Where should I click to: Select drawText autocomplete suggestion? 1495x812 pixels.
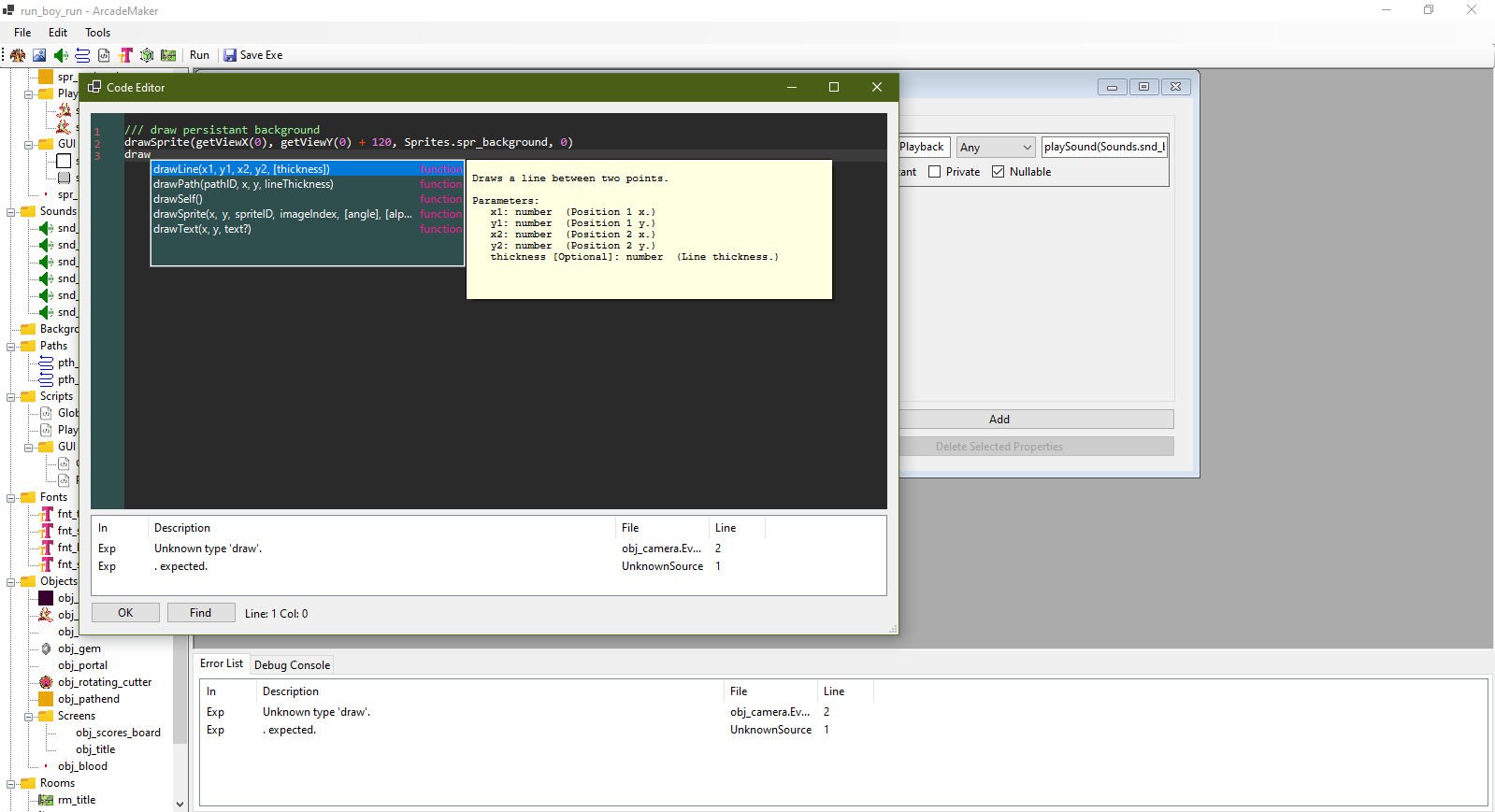point(308,229)
